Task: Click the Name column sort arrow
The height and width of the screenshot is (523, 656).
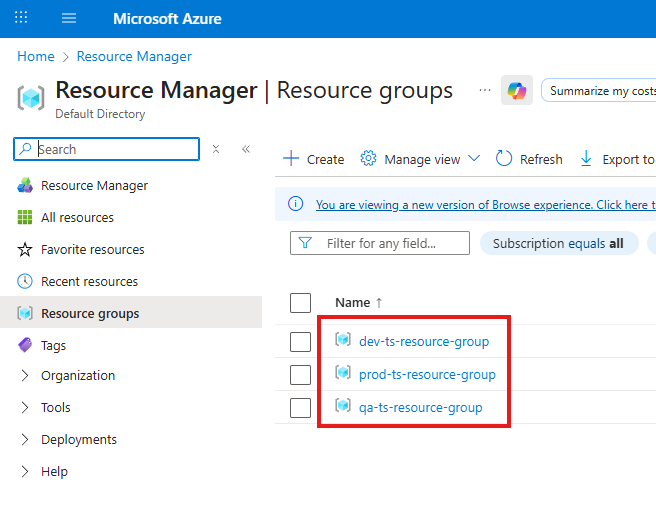Action: (379, 303)
